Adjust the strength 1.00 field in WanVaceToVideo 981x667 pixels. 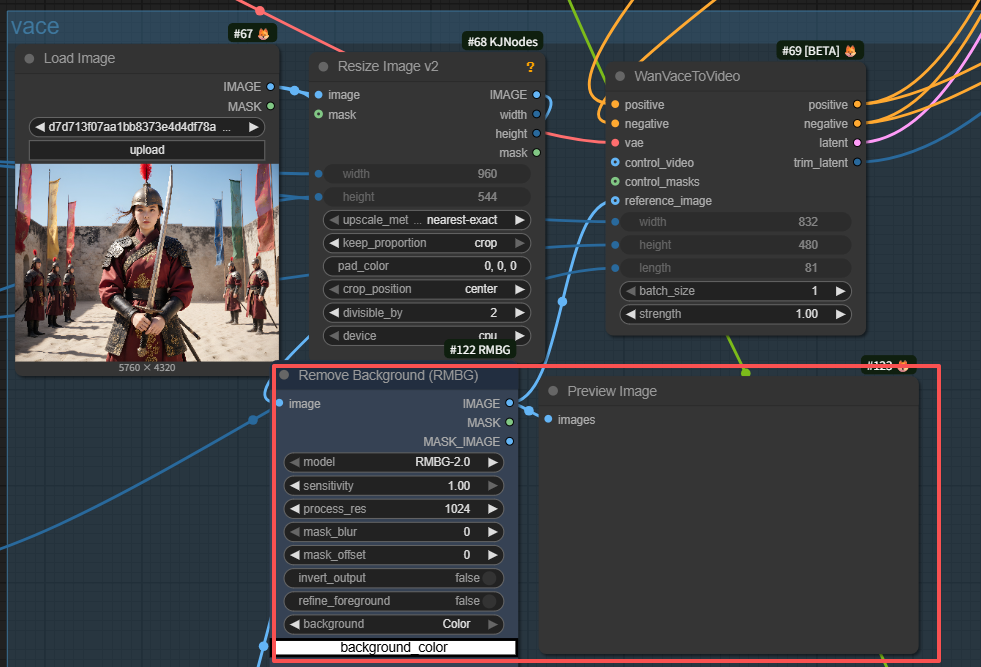pos(735,314)
